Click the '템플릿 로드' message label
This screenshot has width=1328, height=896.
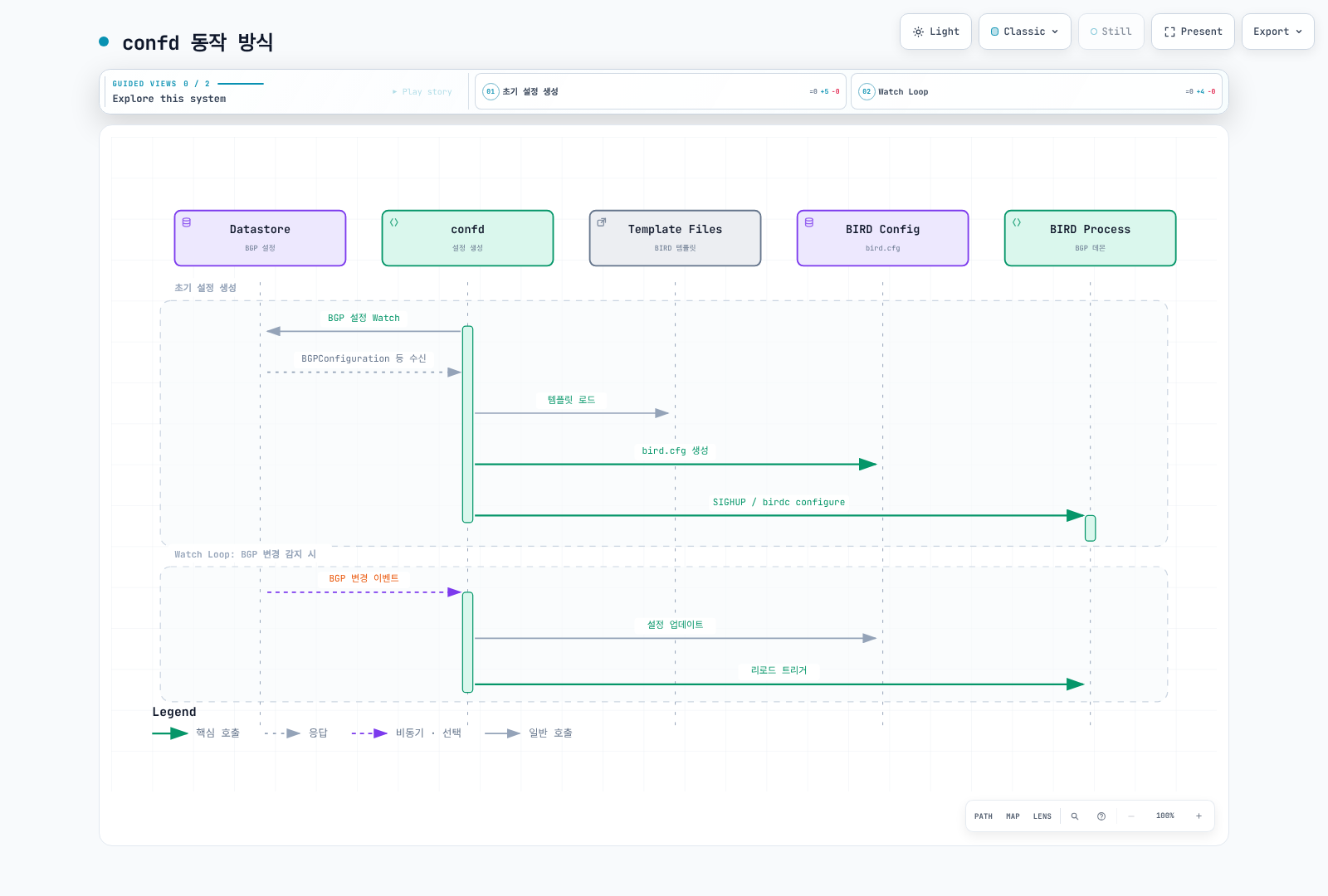(571, 400)
